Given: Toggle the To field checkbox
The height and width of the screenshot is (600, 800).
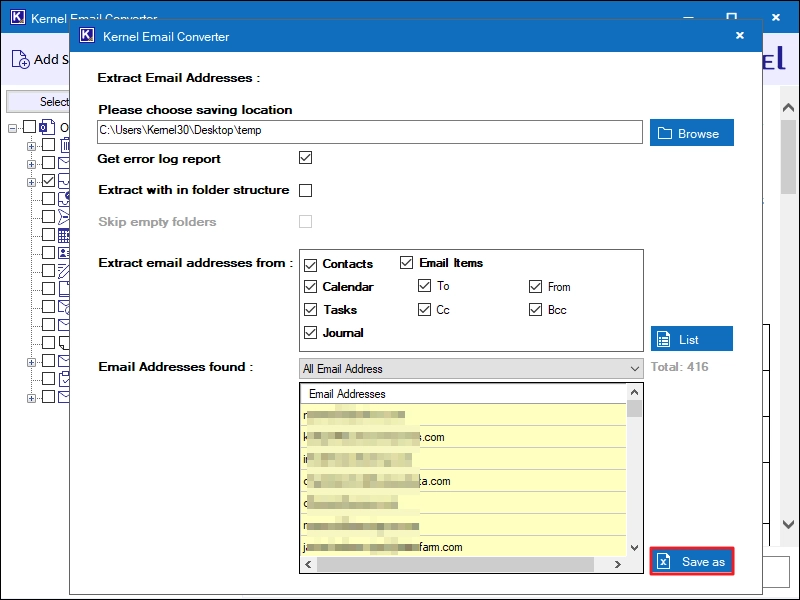Looking at the screenshot, I should (x=424, y=285).
